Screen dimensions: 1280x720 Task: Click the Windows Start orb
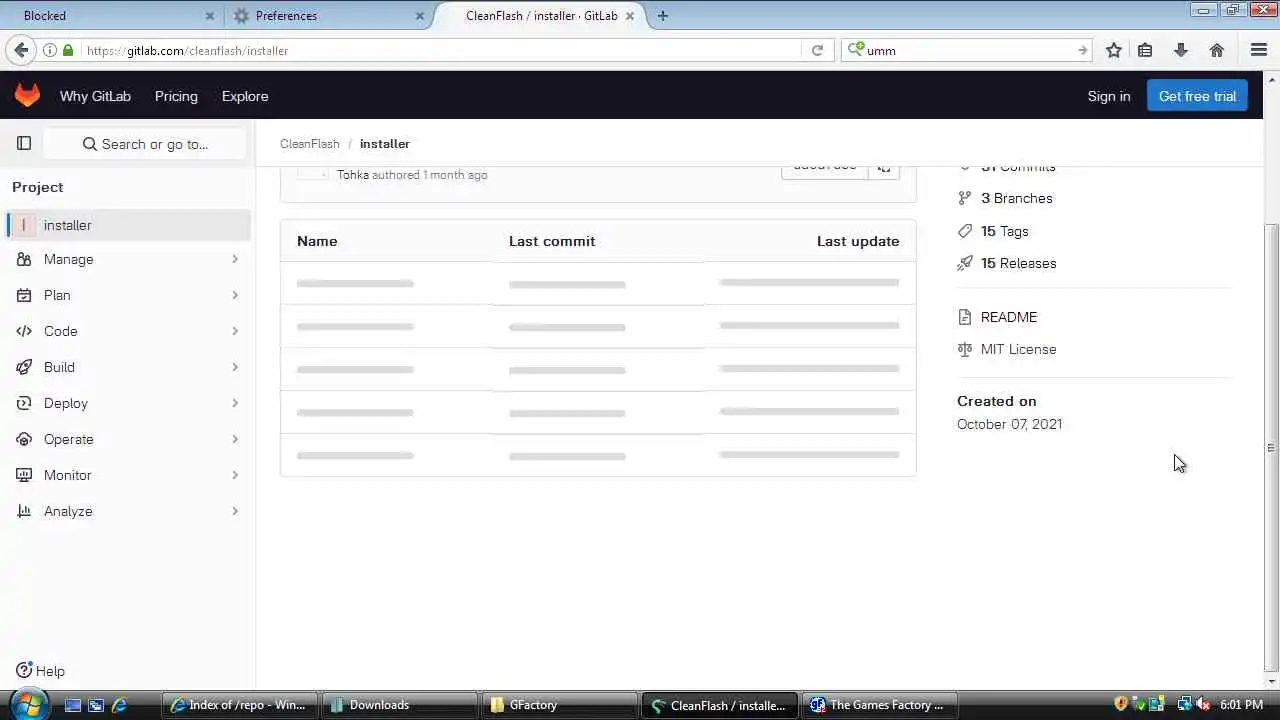click(27, 704)
